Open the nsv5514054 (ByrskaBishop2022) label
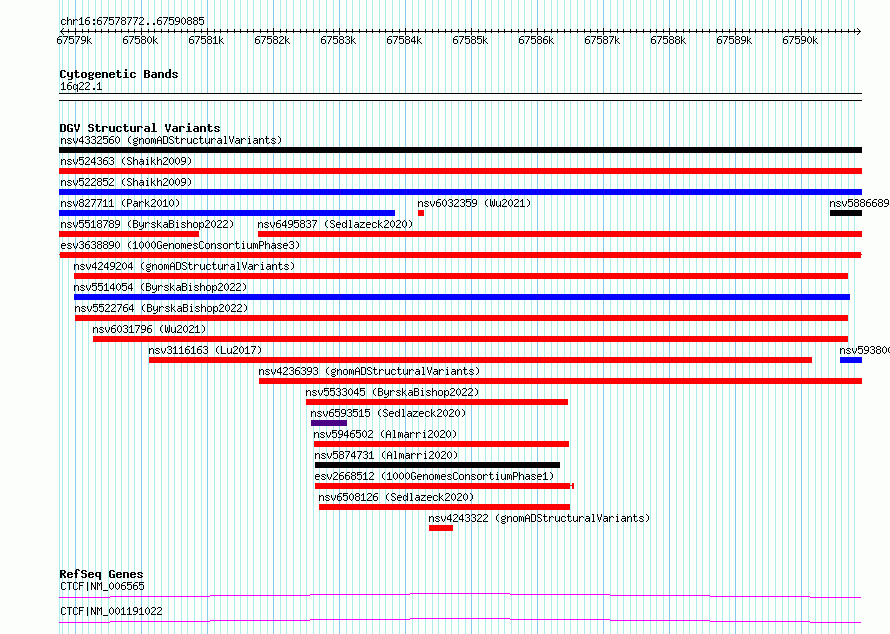This screenshot has height=634, width=890. pyautogui.click(x=160, y=287)
